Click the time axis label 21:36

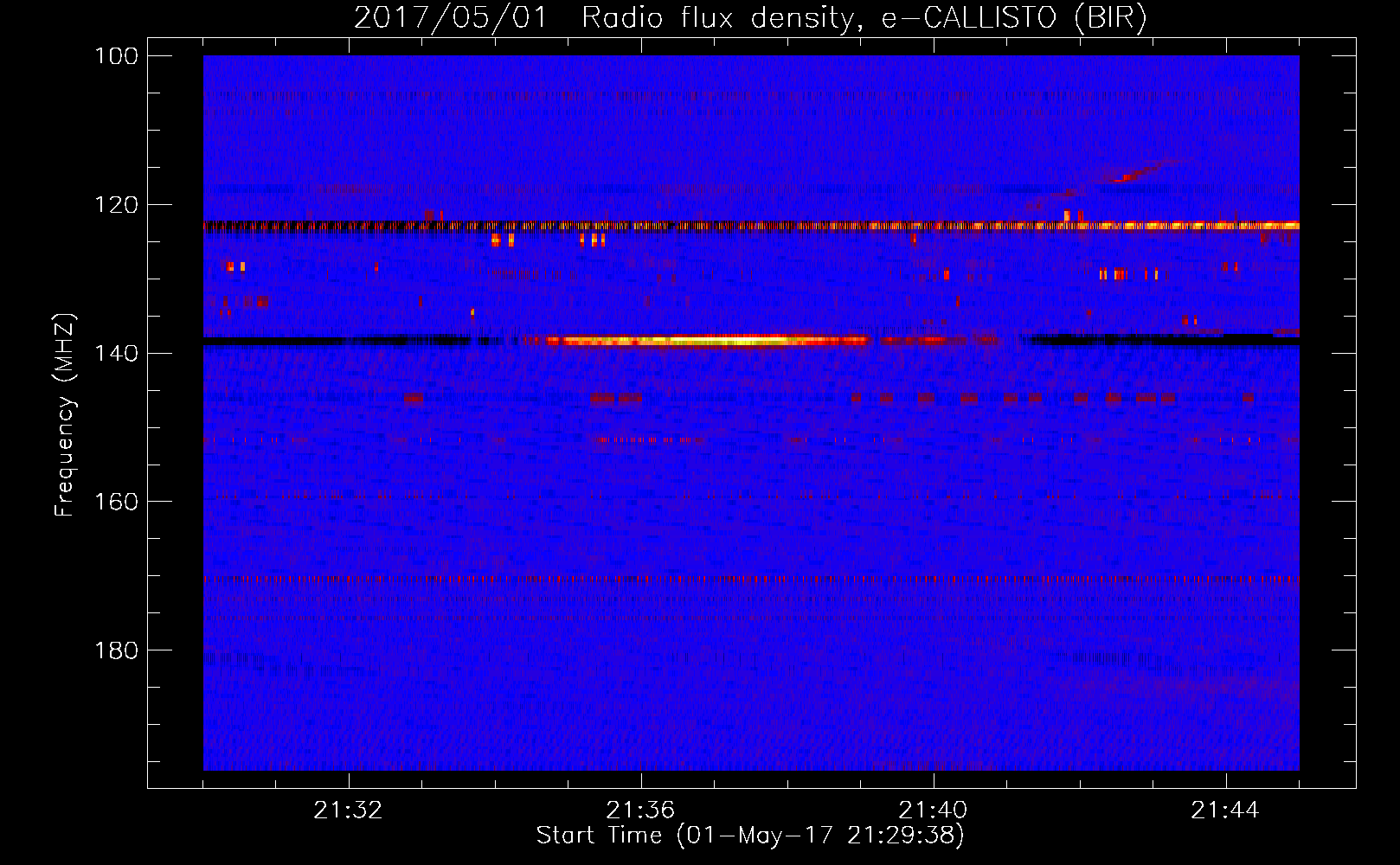[640, 811]
